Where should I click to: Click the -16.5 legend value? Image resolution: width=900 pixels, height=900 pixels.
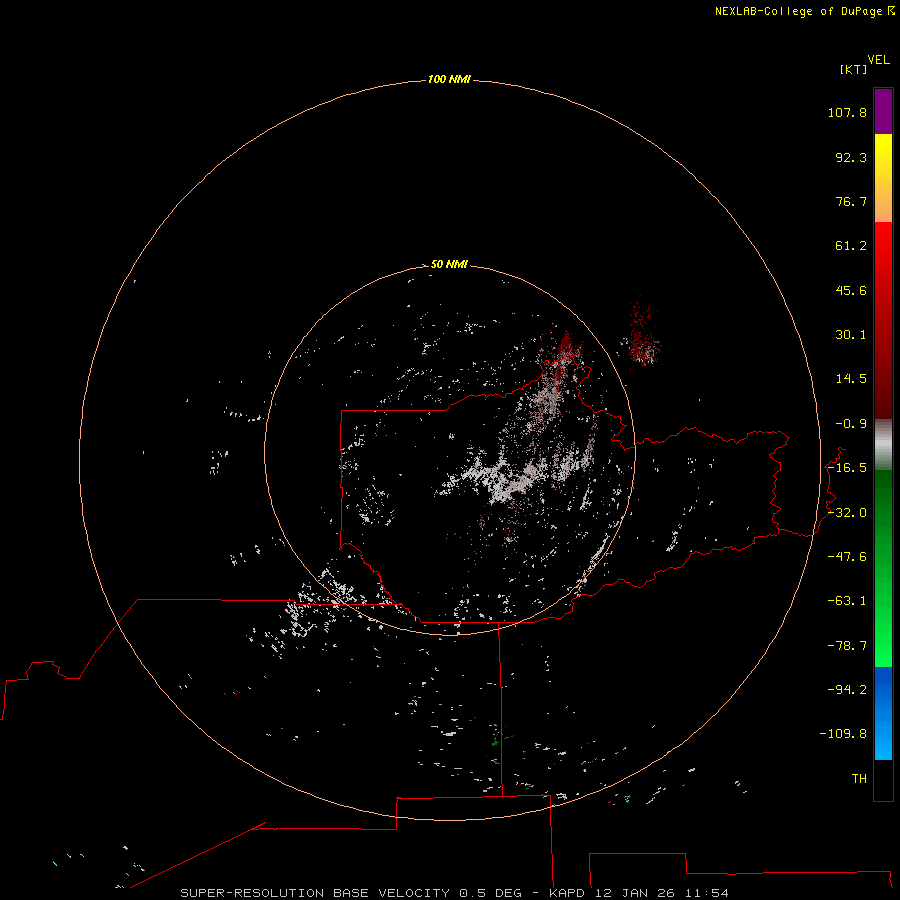[847, 468]
